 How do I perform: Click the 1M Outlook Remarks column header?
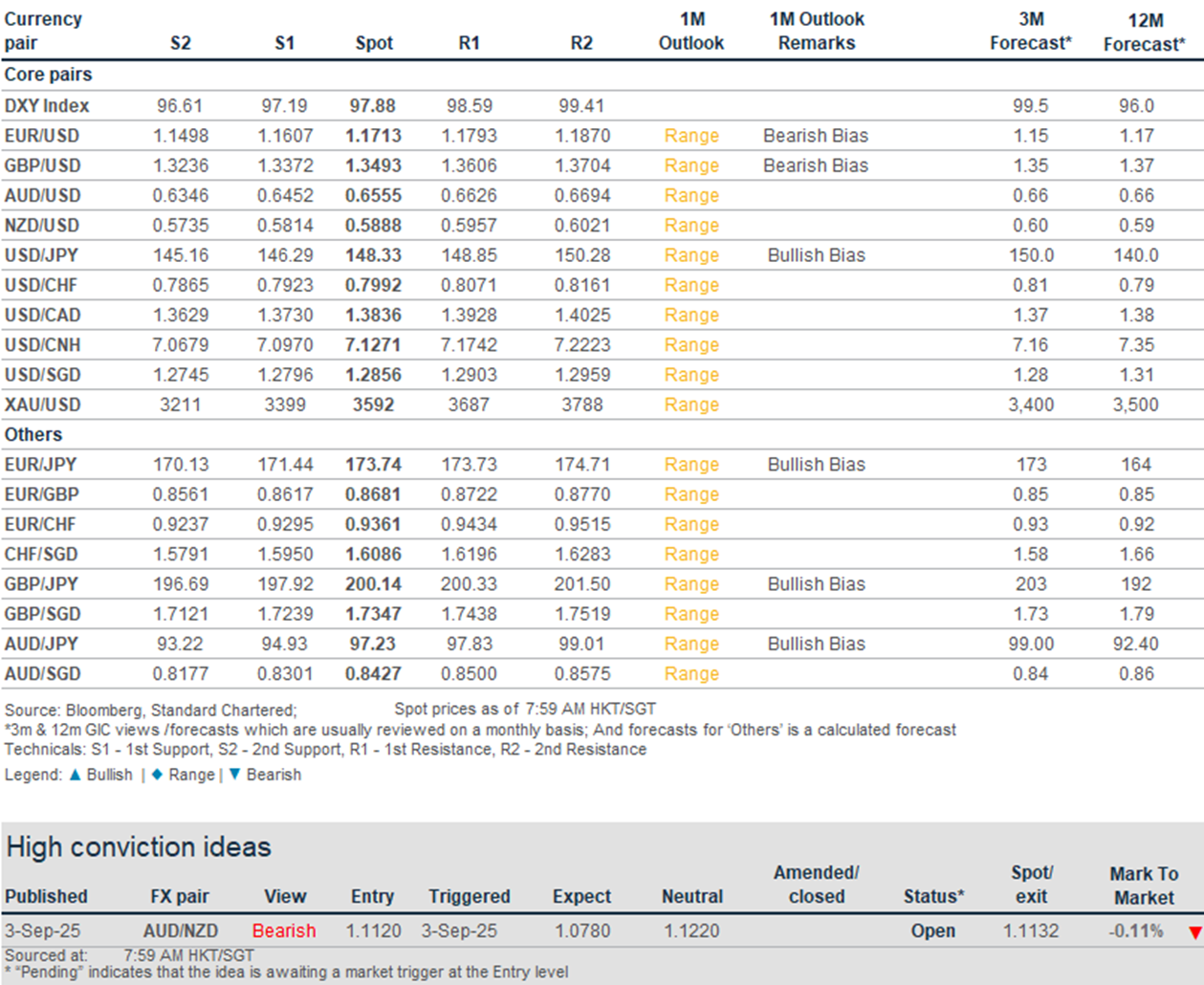point(817,31)
